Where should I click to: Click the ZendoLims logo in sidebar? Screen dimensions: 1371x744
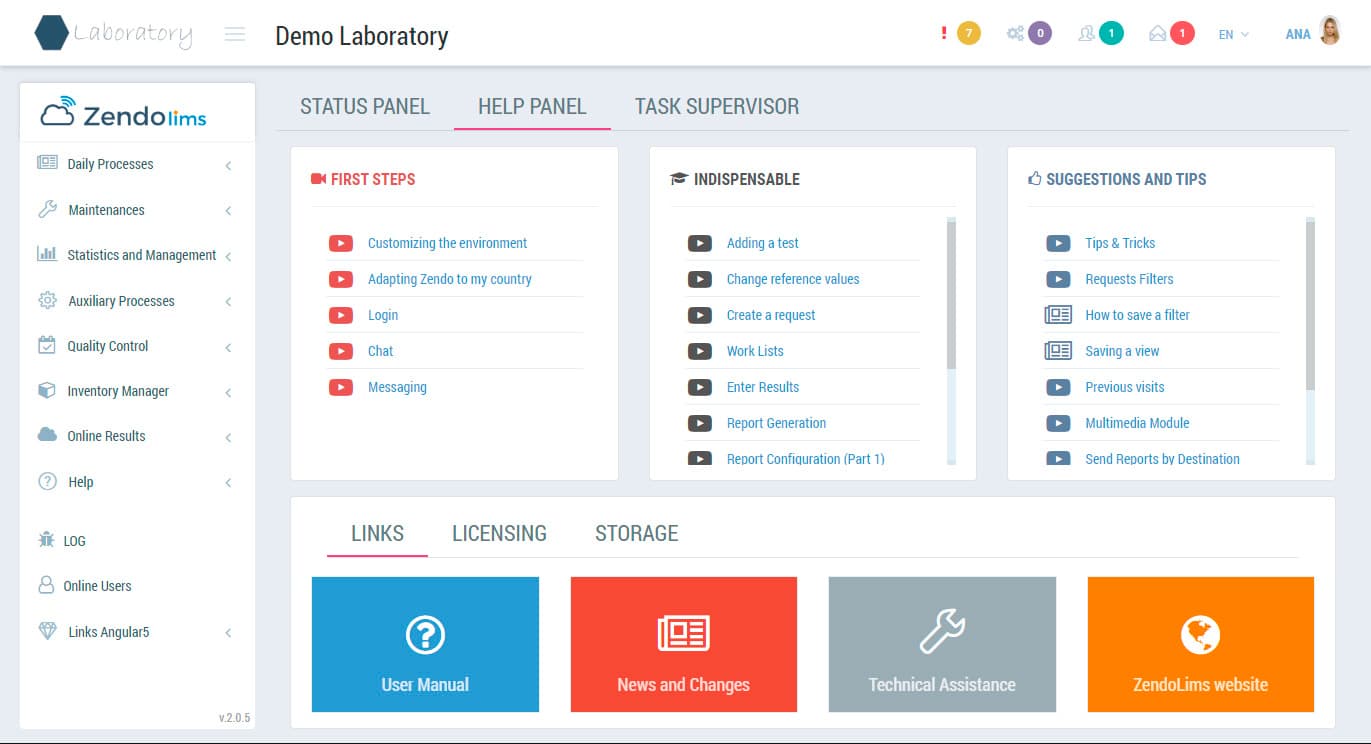(x=124, y=113)
